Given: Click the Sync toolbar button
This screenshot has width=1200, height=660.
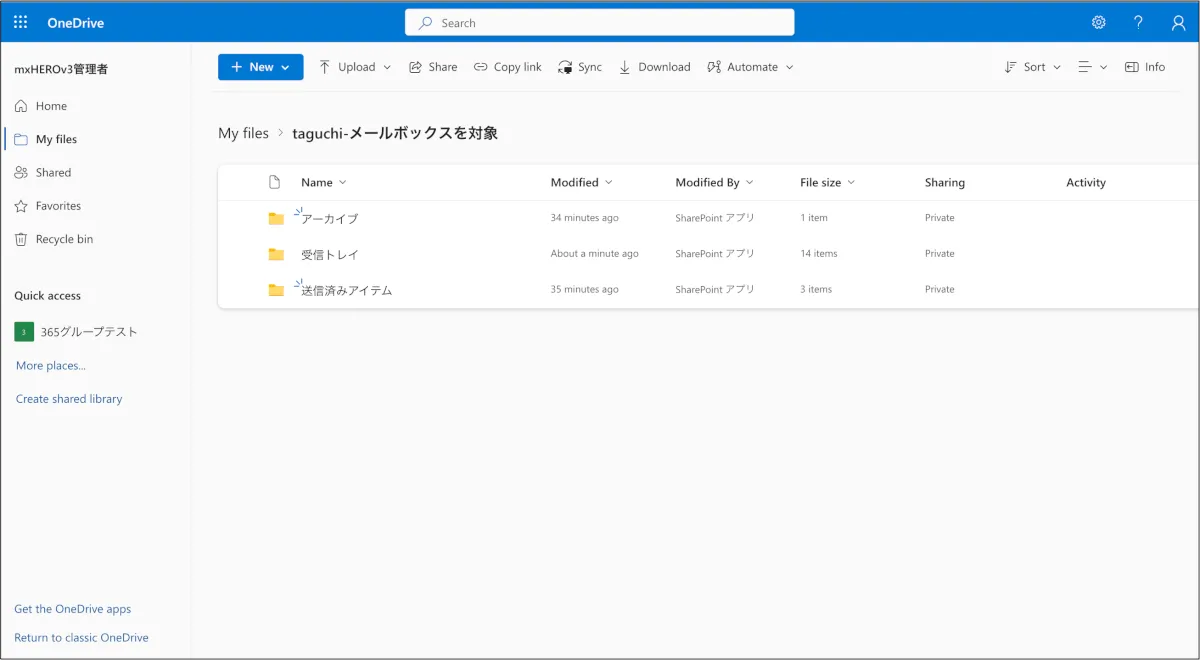Looking at the screenshot, I should (580, 67).
